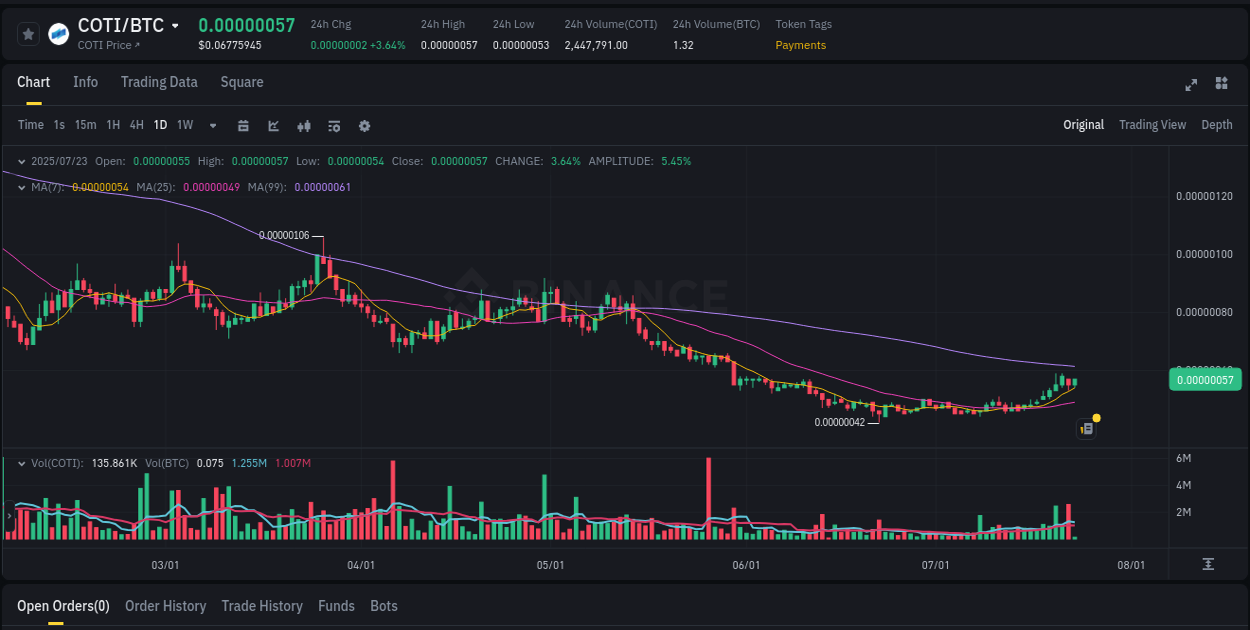Screen dimensions: 1250x630
Task: Open the chart settings gear icon
Action: [364, 126]
